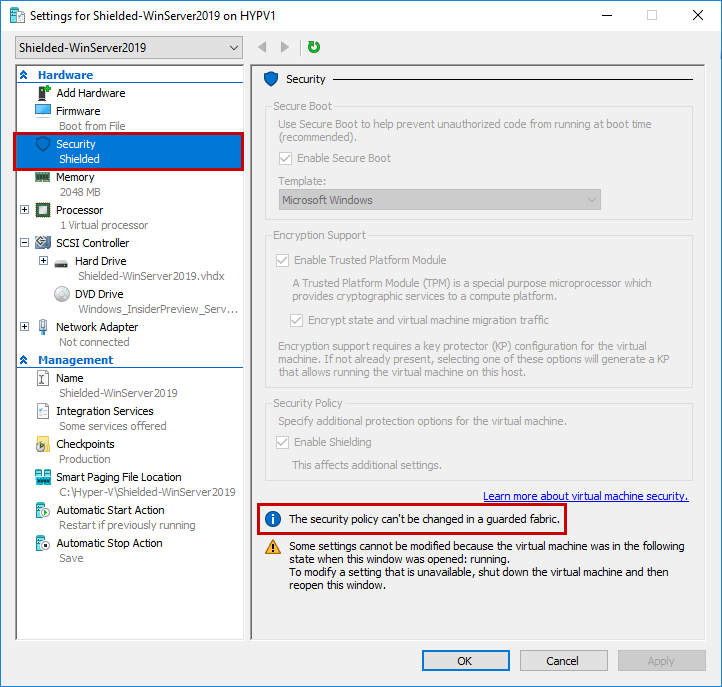
Task: Open the virtual machine selector dropdown
Action: (129, 47)
